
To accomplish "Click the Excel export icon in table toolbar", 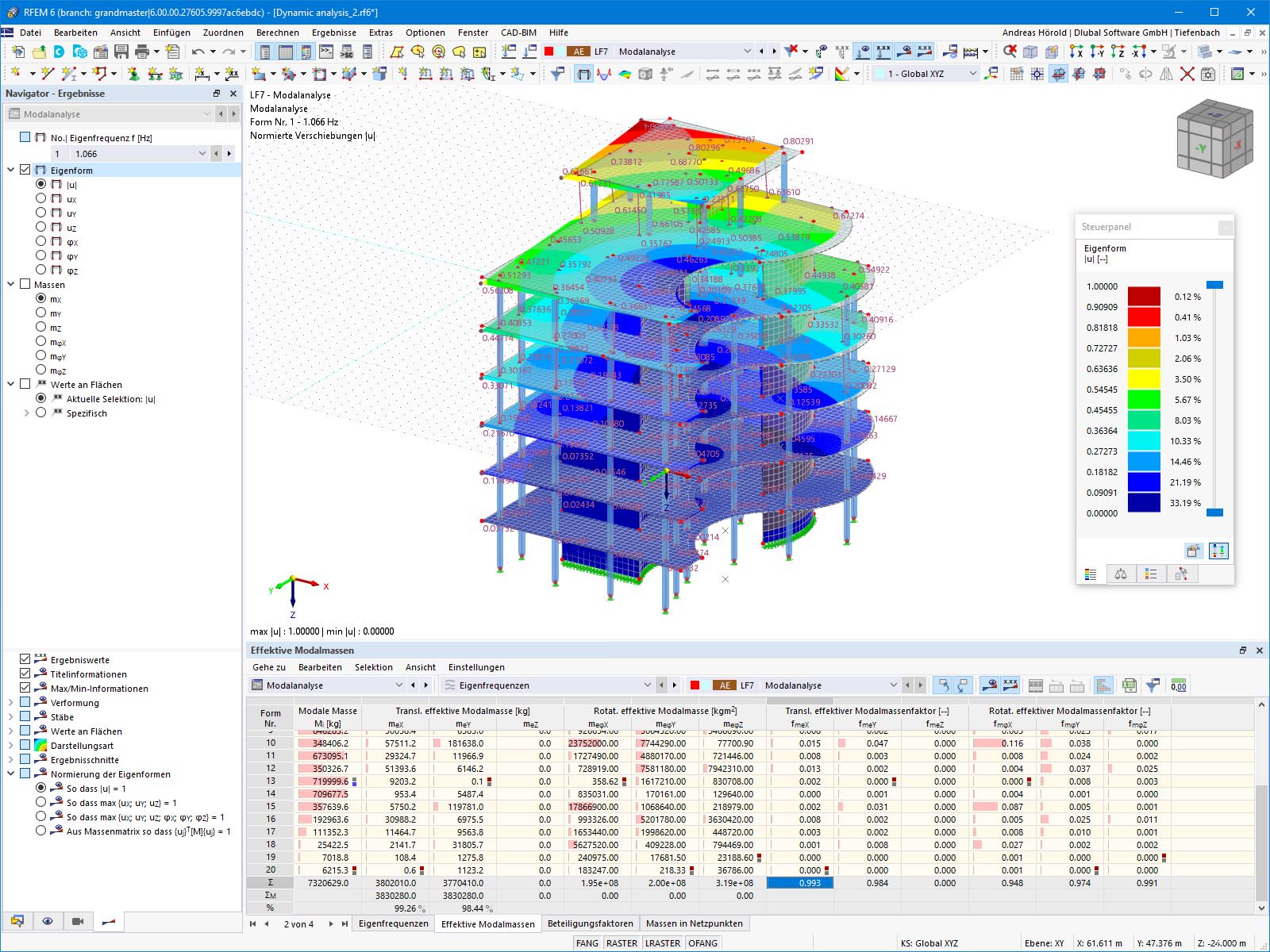I will click(x=1130, y=685).
